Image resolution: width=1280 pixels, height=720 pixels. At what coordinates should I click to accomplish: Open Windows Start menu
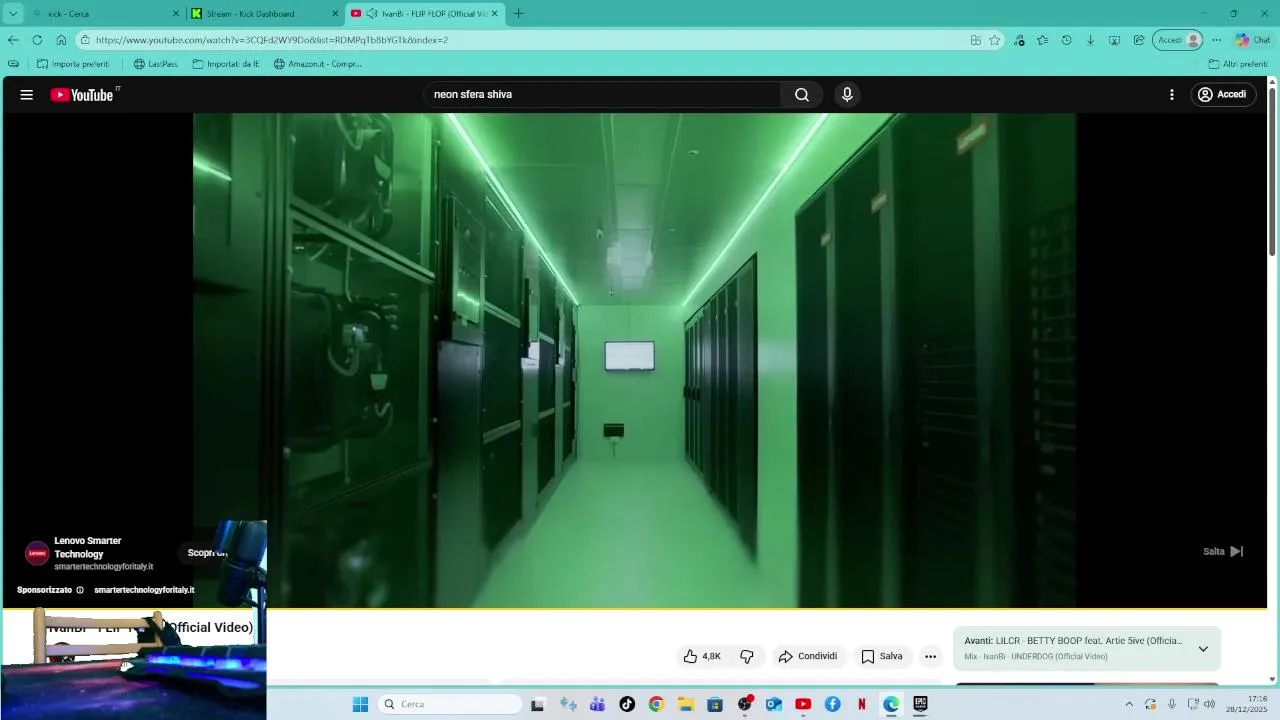[x=360, y=704]
